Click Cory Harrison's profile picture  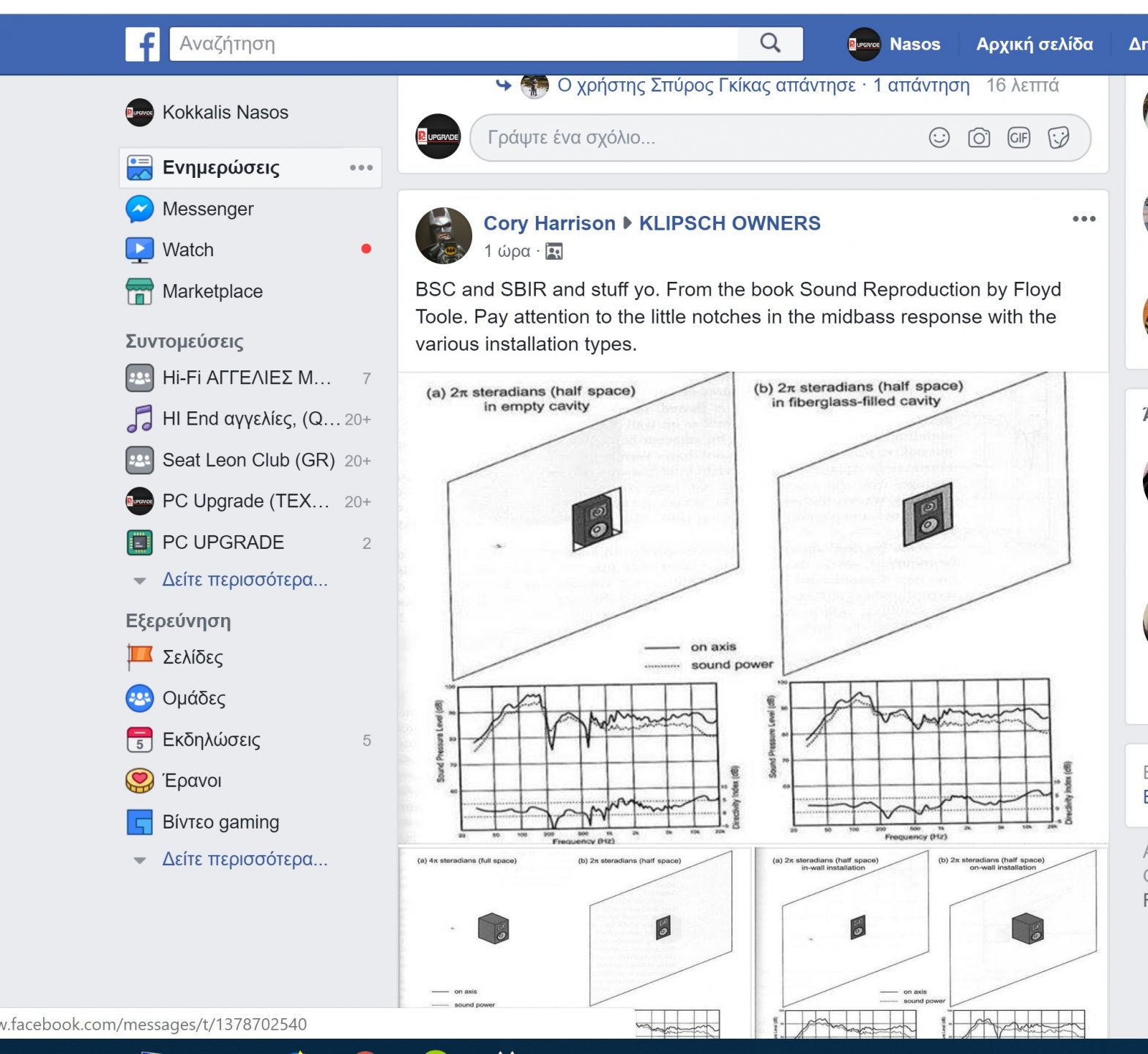444,236
